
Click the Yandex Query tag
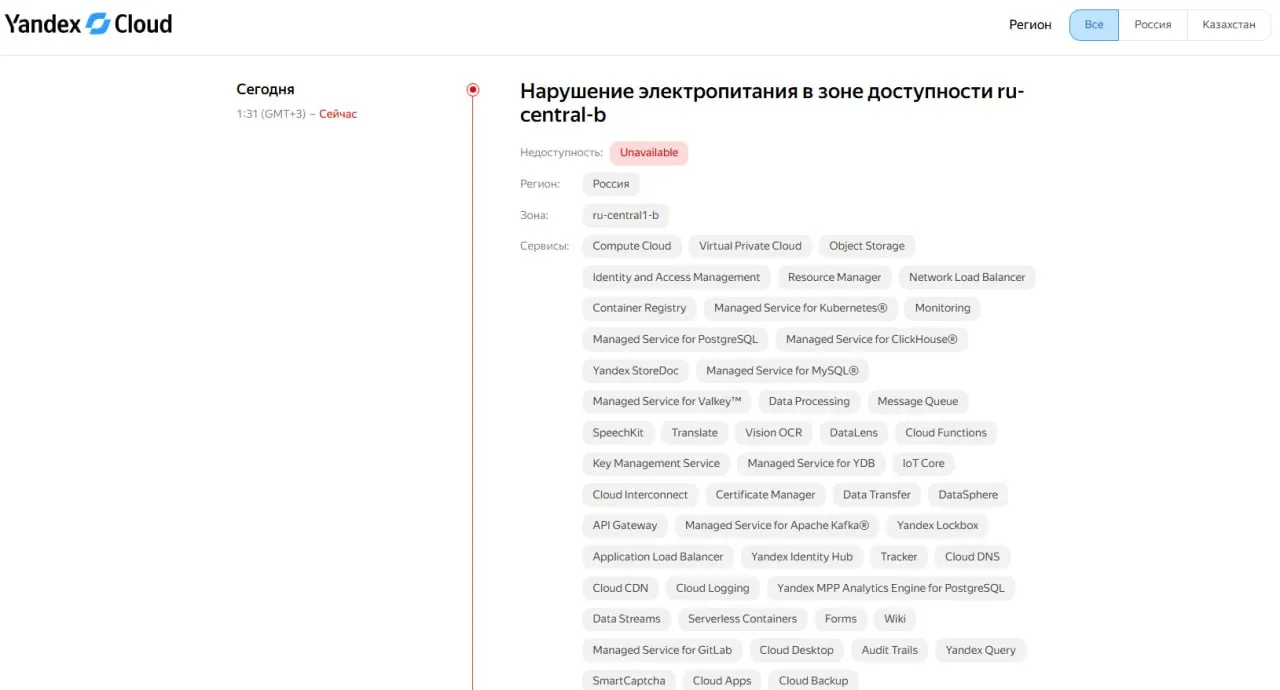[981, 649]
